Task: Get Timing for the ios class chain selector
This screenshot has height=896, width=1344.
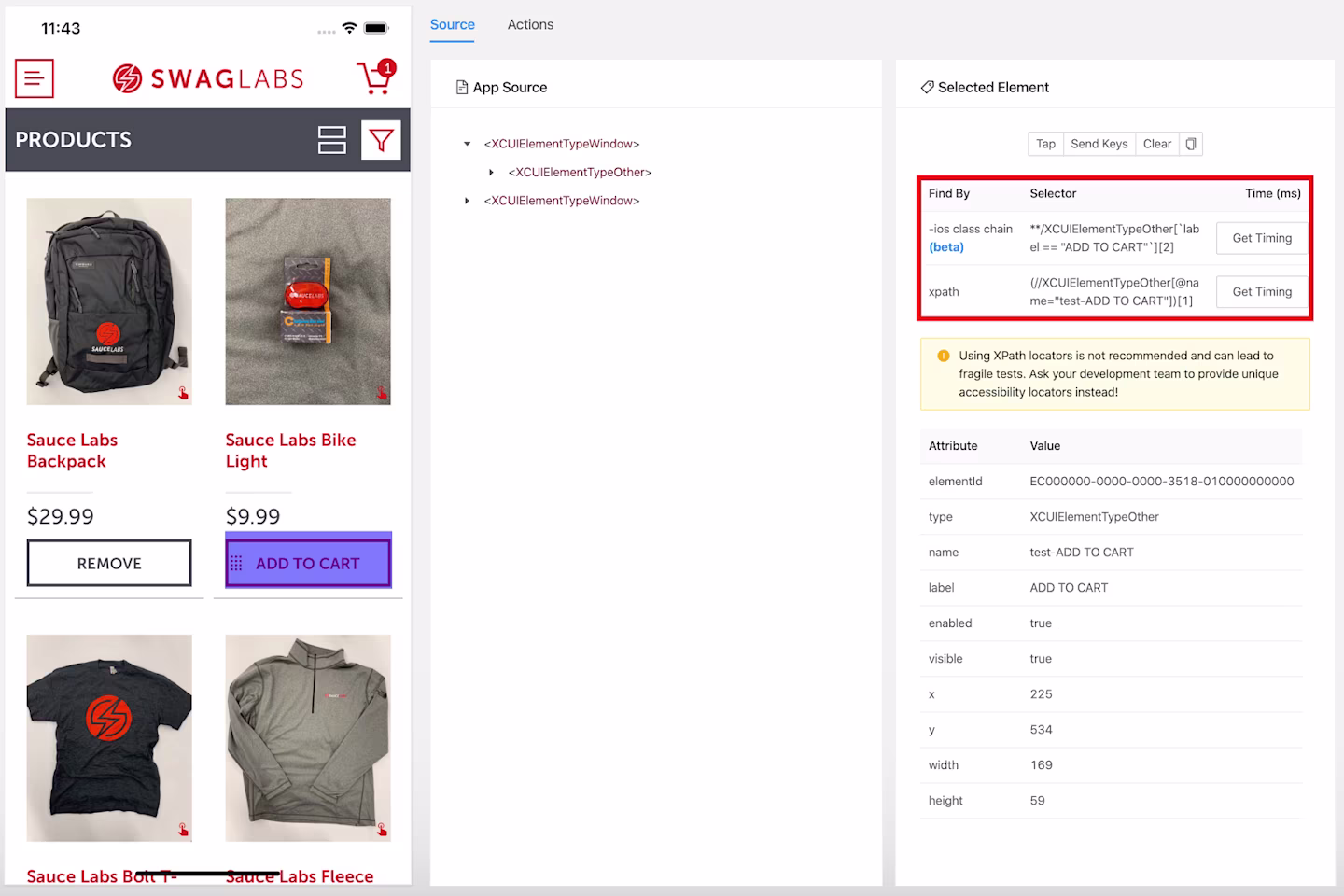Action: click(1262, 238)
